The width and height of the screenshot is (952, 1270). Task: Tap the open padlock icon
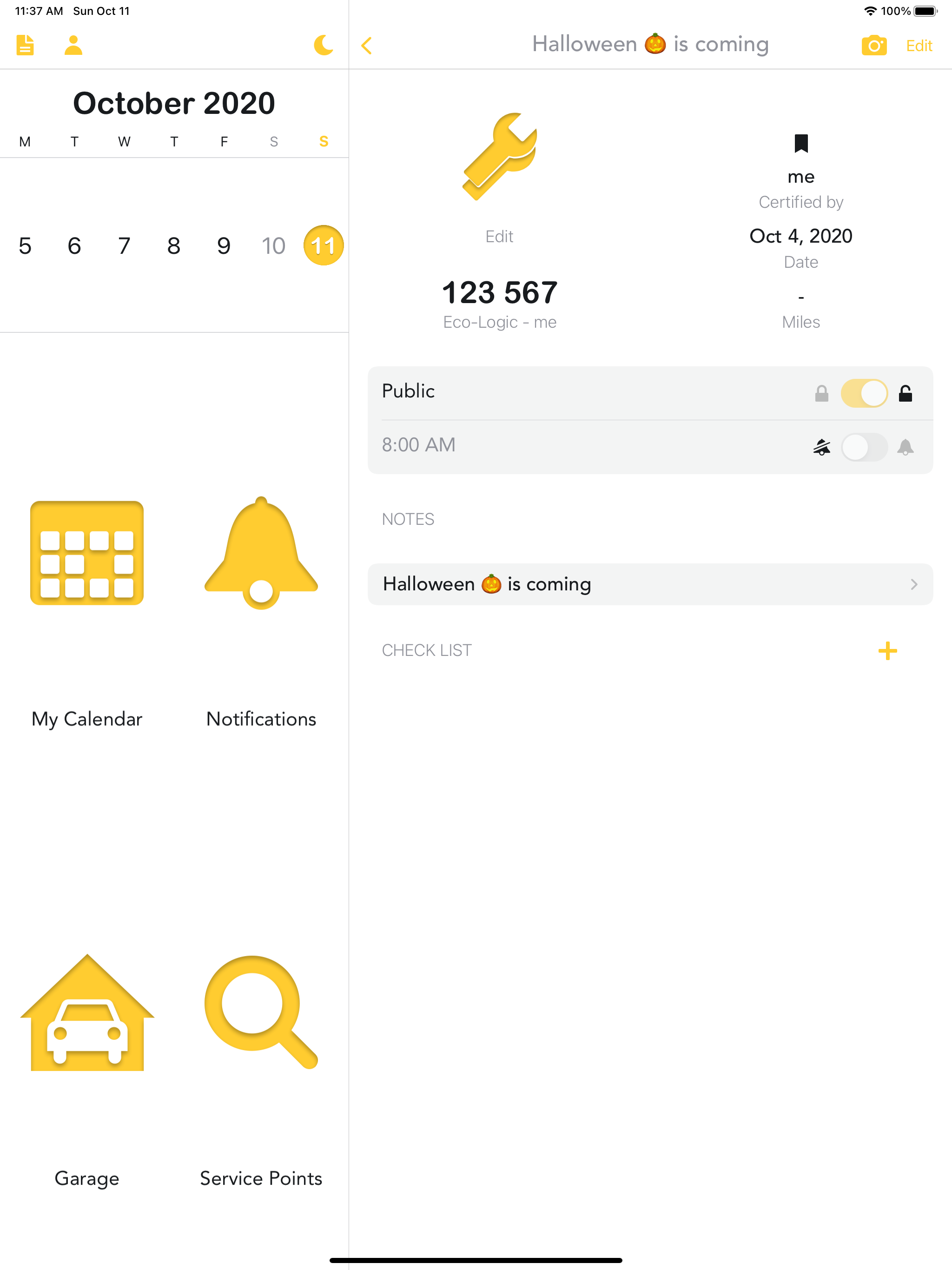point(906,393)
